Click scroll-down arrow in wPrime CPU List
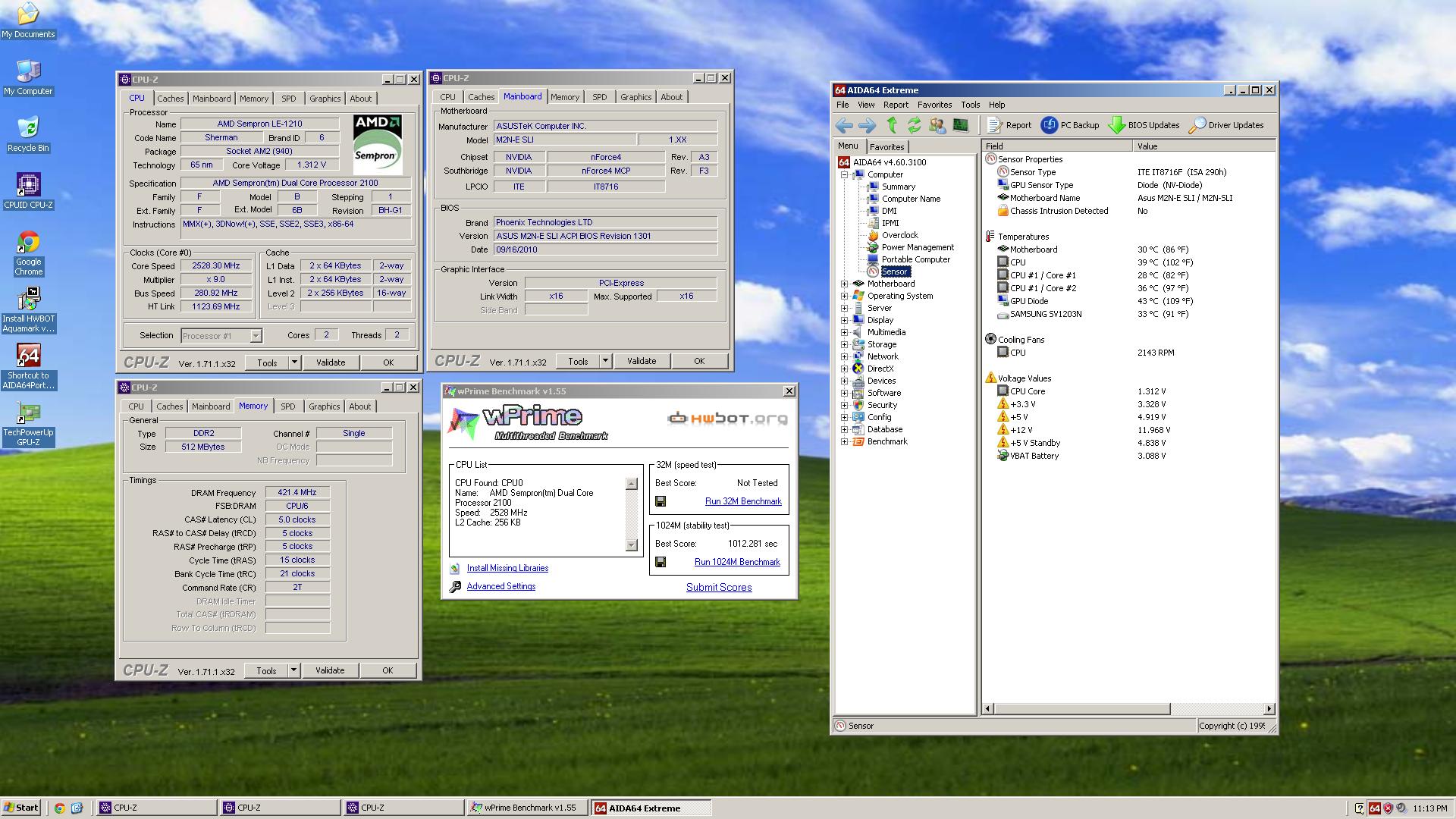The image size is (1456, 819). (632, 545)
